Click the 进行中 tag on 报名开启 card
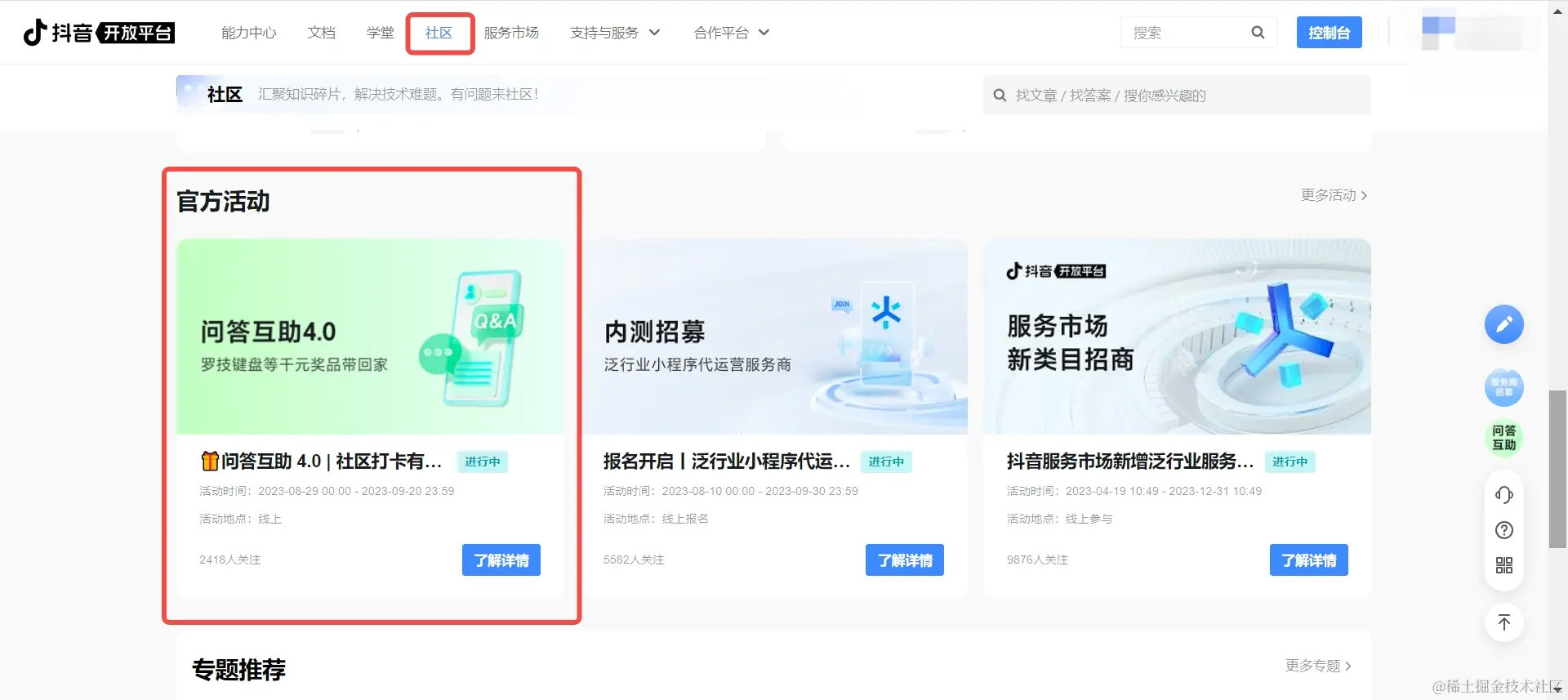This screenshot has height=700, width=1568. point(886,462)
